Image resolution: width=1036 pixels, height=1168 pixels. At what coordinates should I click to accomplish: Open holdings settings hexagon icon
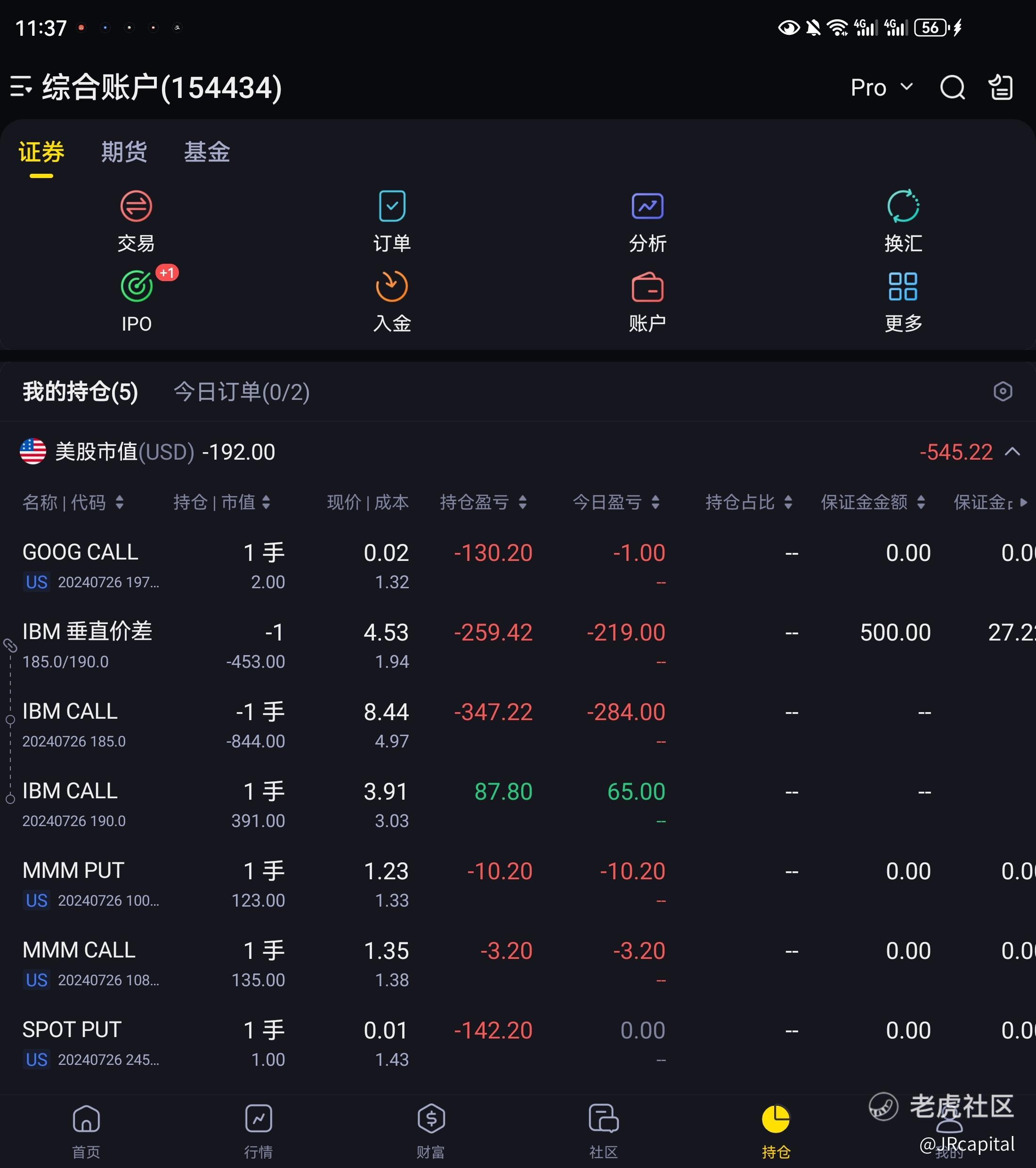[x=1002, y=391]
